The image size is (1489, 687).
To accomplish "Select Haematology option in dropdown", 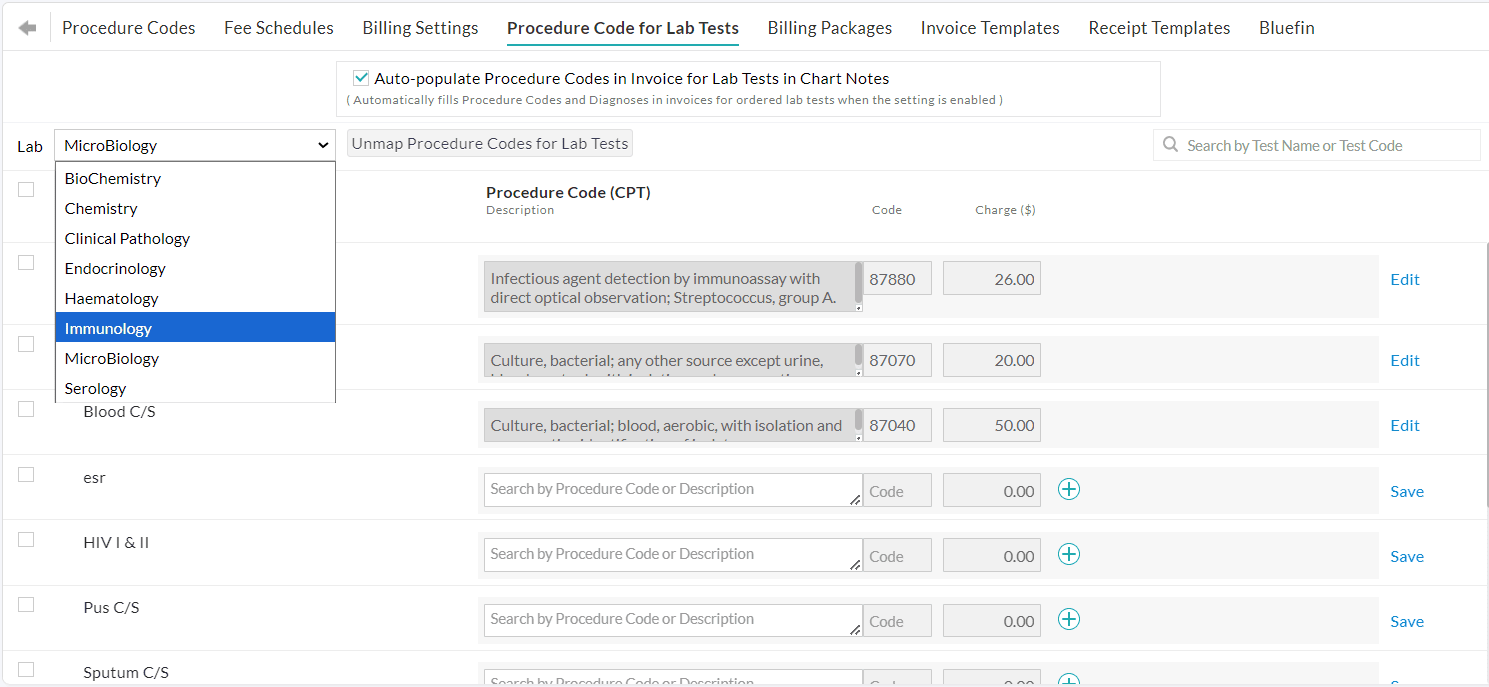I will (x=195, y=298).
